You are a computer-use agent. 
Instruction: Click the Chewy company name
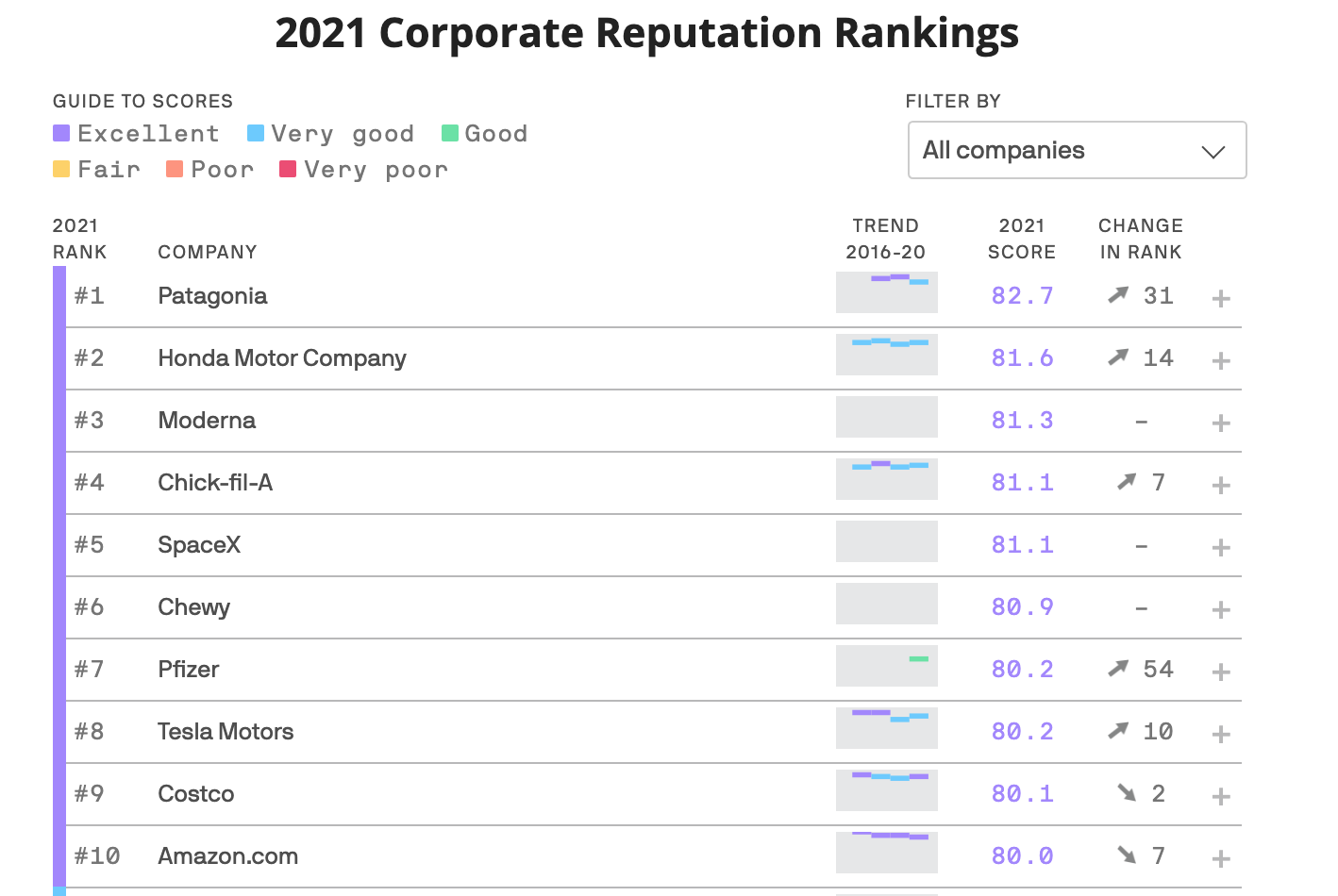tap(193, 606)
